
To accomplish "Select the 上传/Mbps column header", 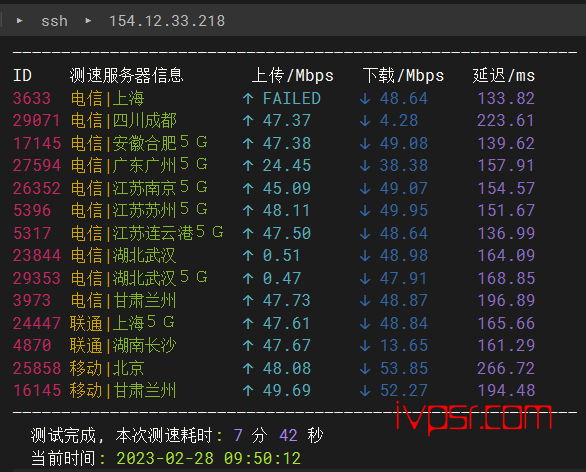I will [x=293, y=76].
